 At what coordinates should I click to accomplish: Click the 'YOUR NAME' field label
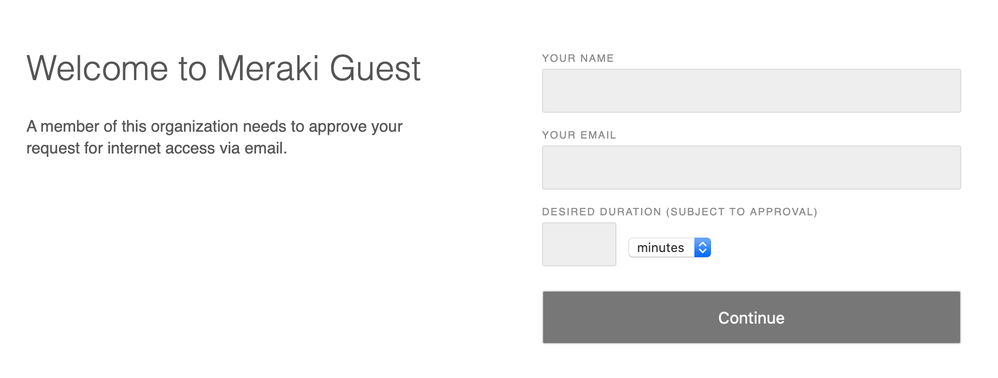(x=578, y=58)
